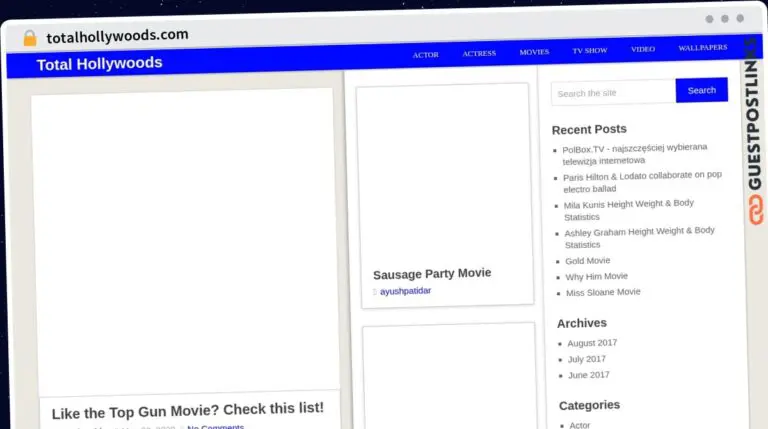Click the Total Hollywoods site title
Screen dimensions: 768x429
(x=99, y=64)
